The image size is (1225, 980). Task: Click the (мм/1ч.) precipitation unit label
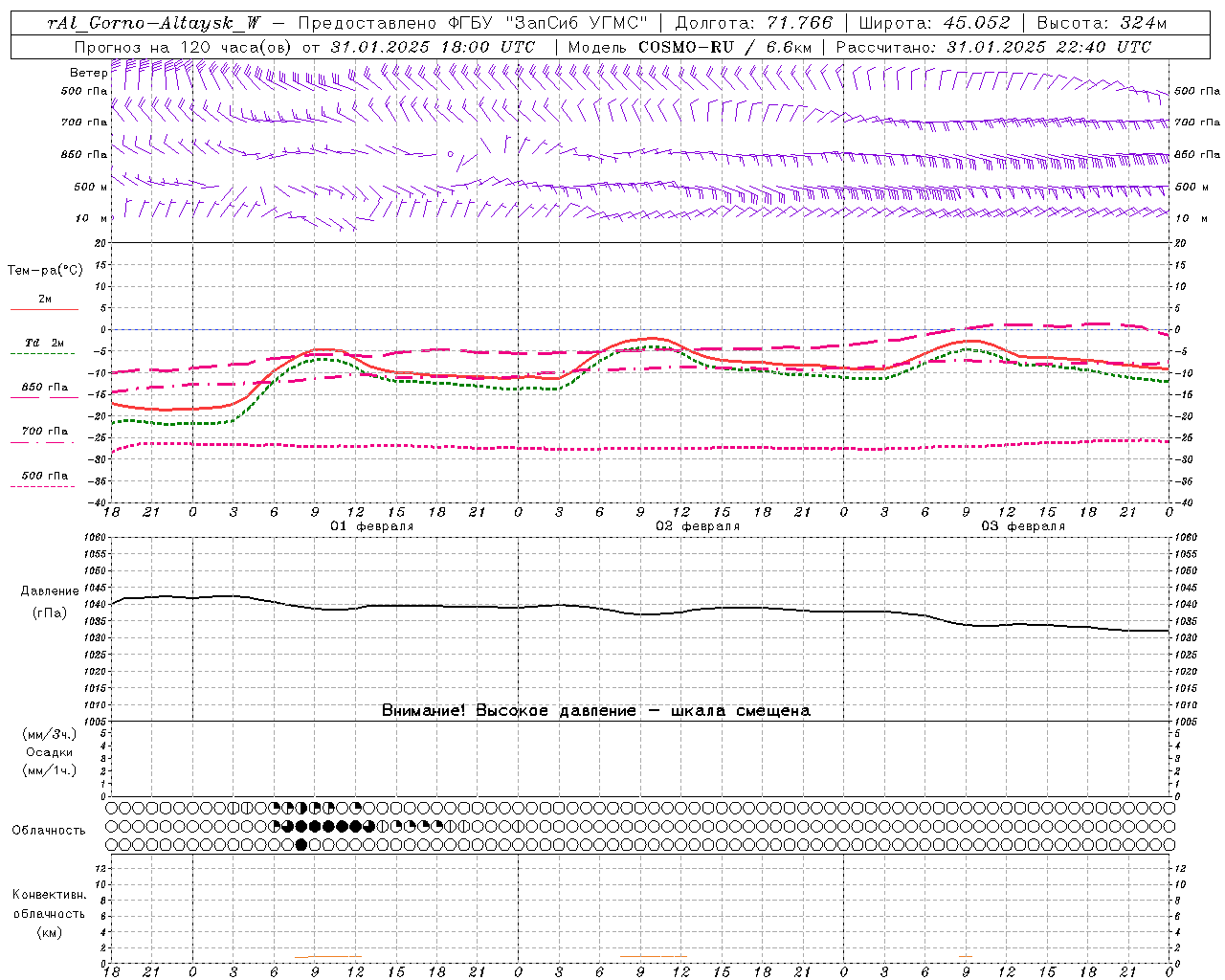(50, 771)
